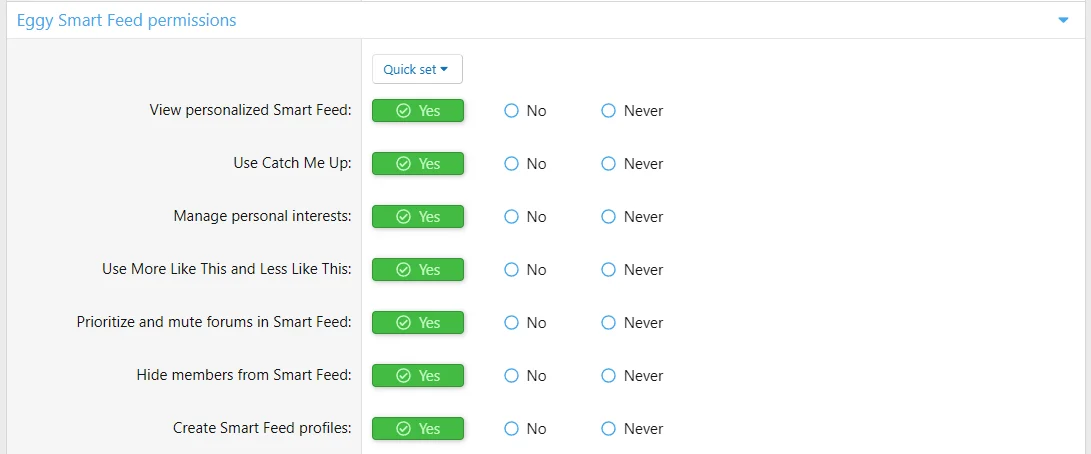The image size is (1091, 454).
Task: Choose Never for Create Smart Feed profiles
Action: tap(632, 428)
